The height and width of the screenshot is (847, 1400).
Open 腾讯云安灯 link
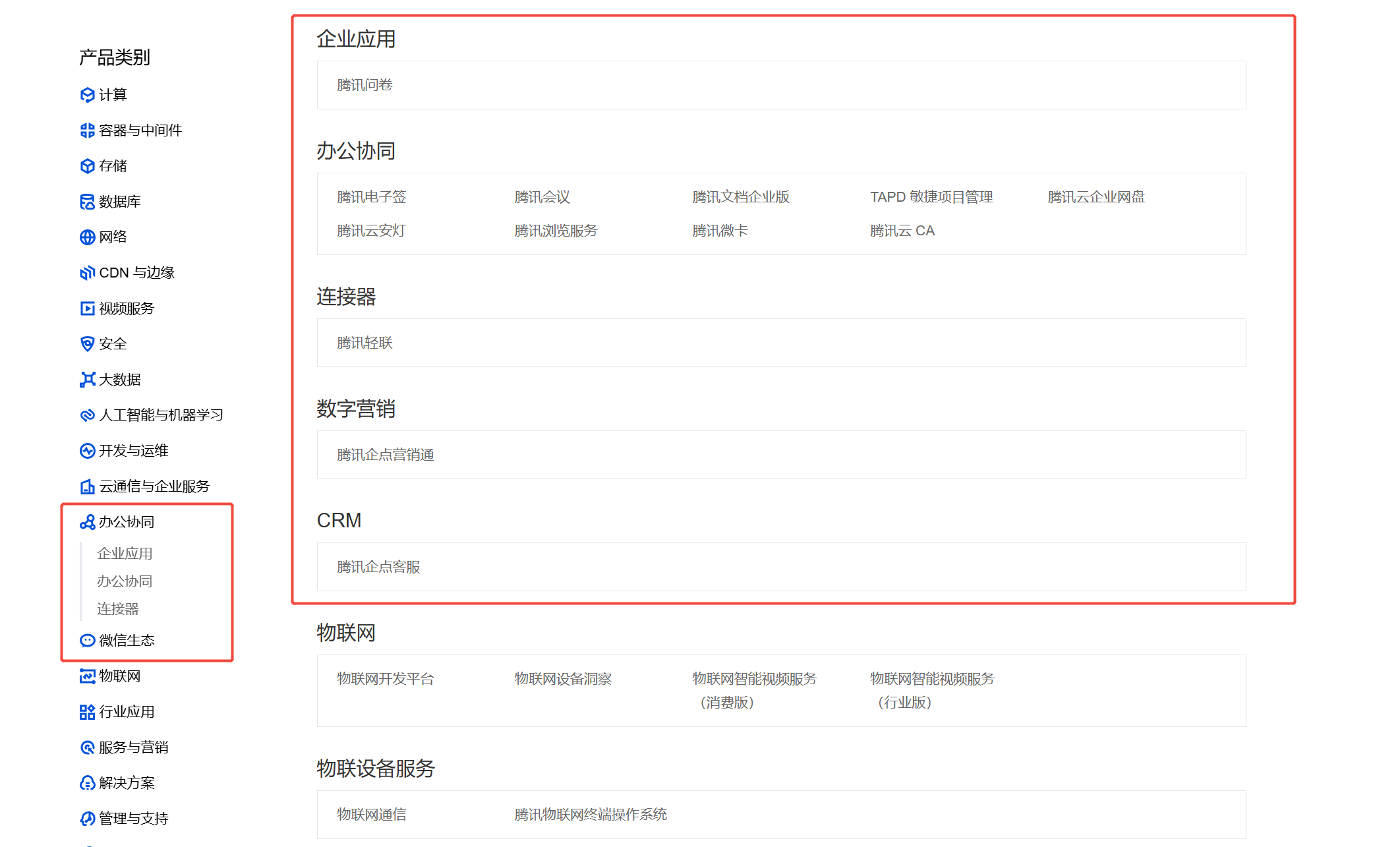tap(372, 231)
